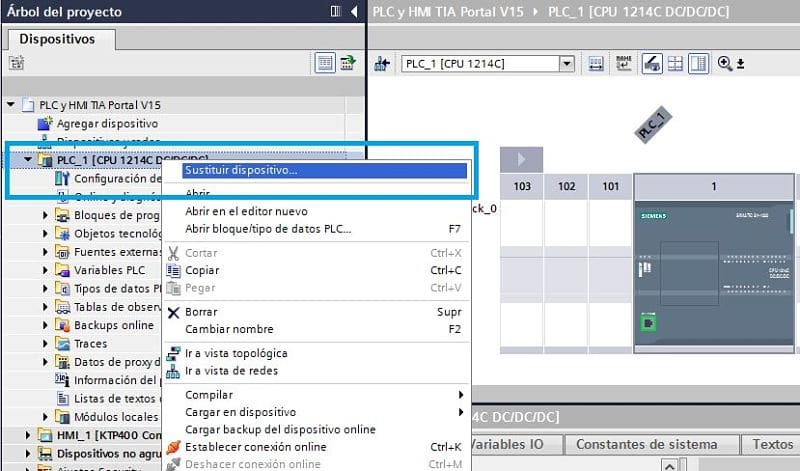Select Ir a vista de redes

[231, 371]
